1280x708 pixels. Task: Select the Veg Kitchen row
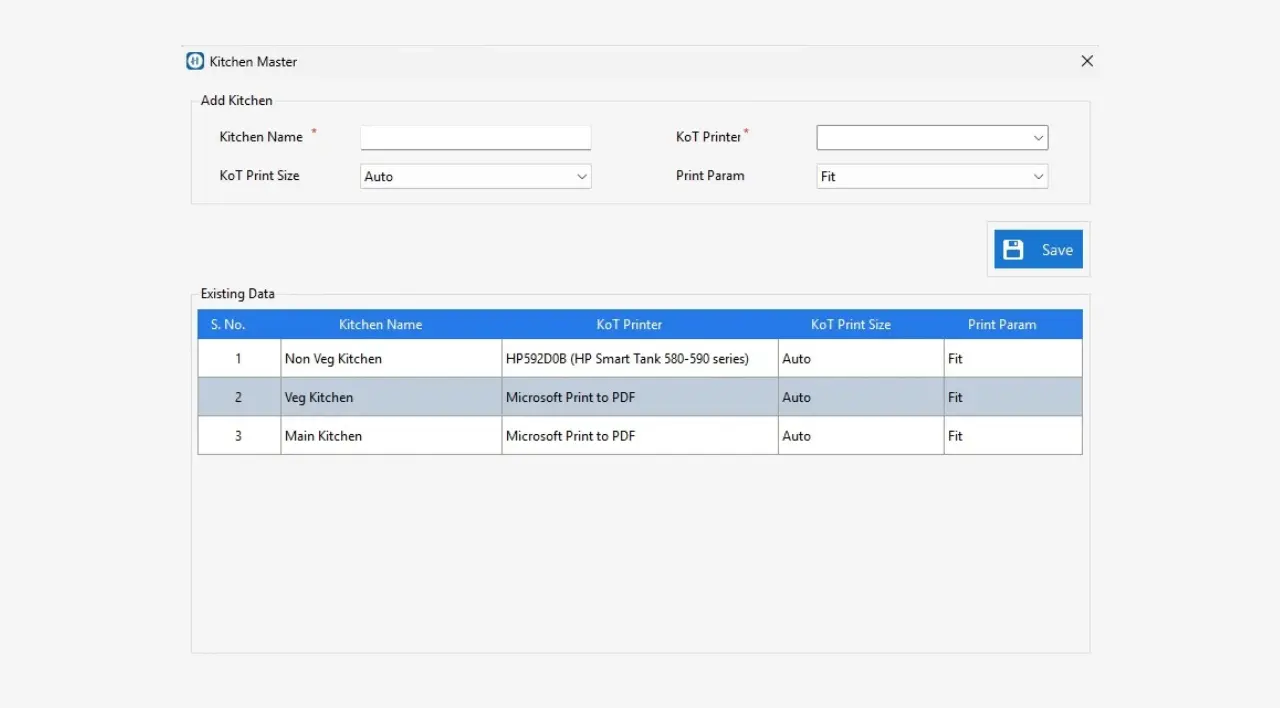click(x=319, y=398)
